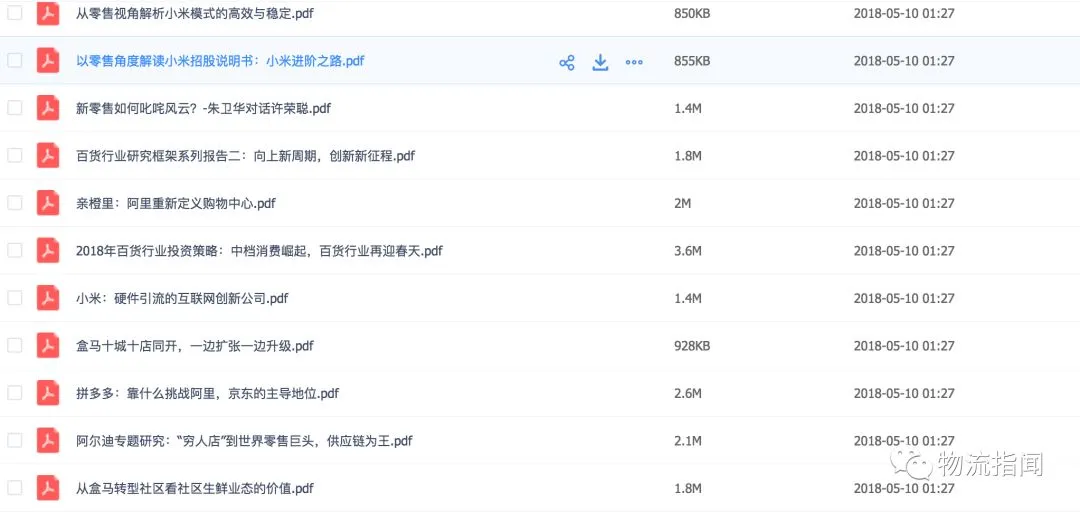Select the checkbox for 盒马十城十店同开 file
Viewport: 1080px width, 512px height.
(x=14, y=346)
